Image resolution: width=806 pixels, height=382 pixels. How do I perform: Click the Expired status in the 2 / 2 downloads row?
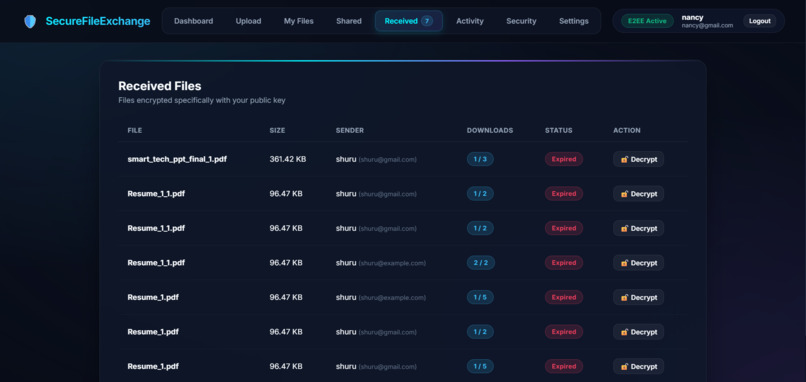click(564, 263)
